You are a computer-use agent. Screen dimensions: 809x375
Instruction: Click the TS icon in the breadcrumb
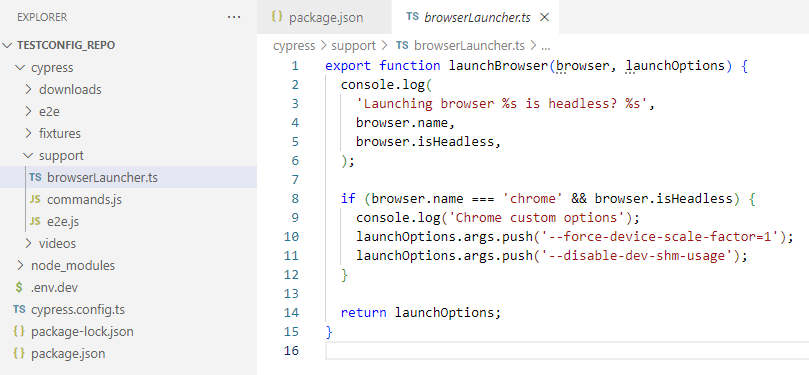coord(402,45)
